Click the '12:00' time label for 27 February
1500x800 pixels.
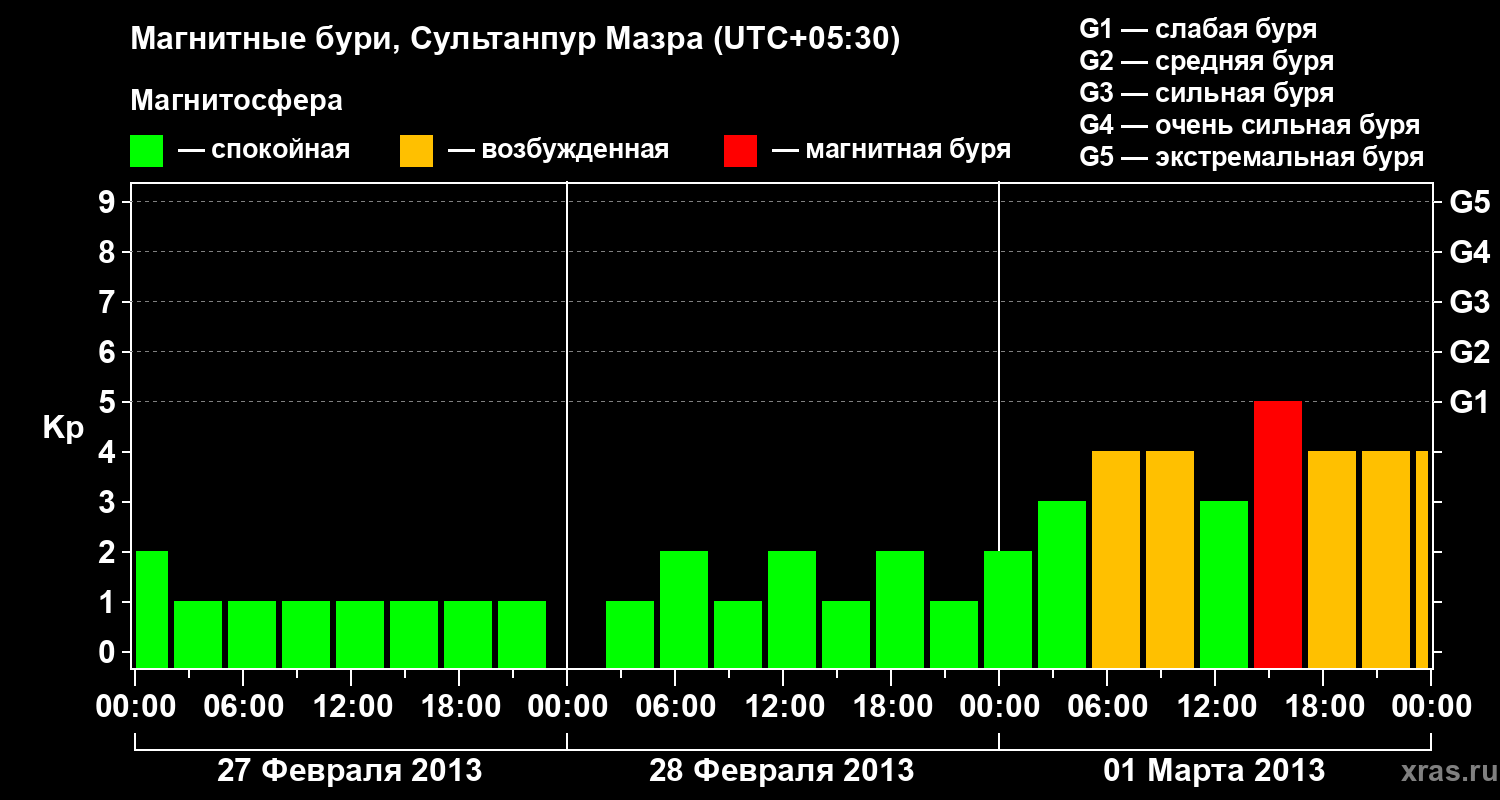pyautogui.click(x=352, y=707)
